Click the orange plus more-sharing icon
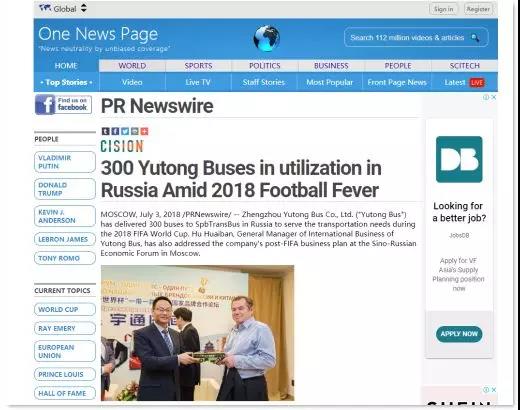The width and height of the screenshot is (520, 410). [x=144, y=131]
